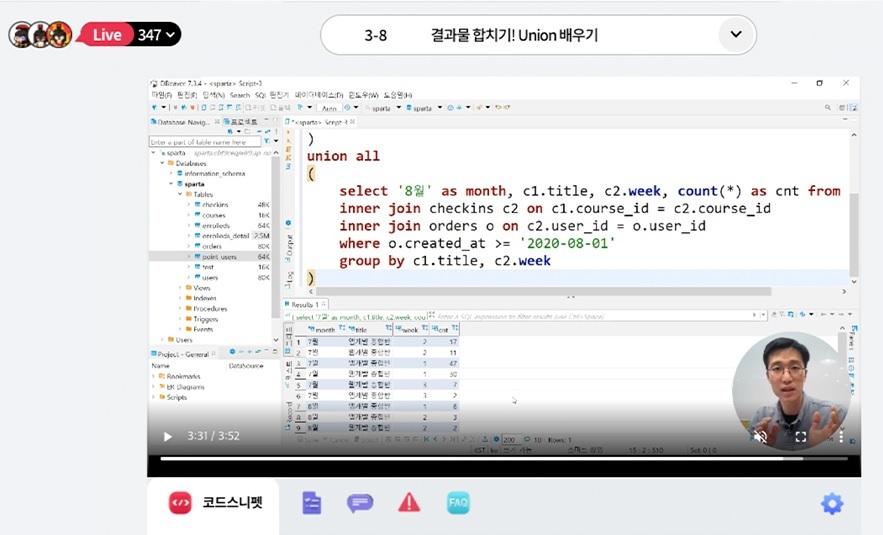The width and height of the screenshot is (883, 535).
Task: Collapse the Tables folder
Action: pyautogui.click(x=180, y=194)
